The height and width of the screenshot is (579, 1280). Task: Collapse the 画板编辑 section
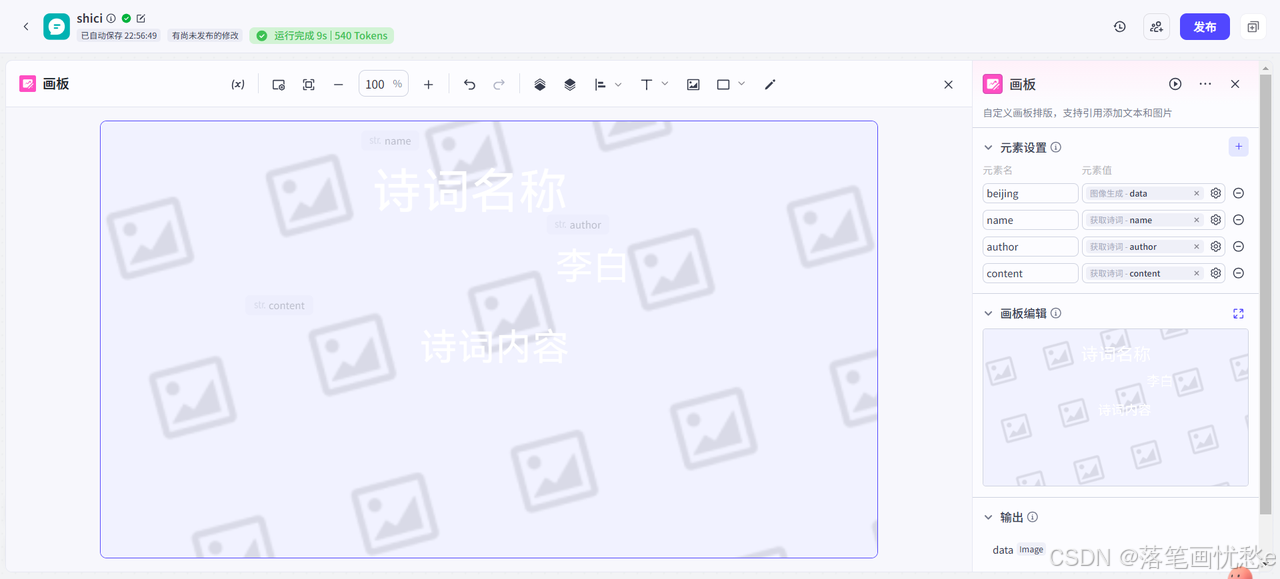pos(989,313)
